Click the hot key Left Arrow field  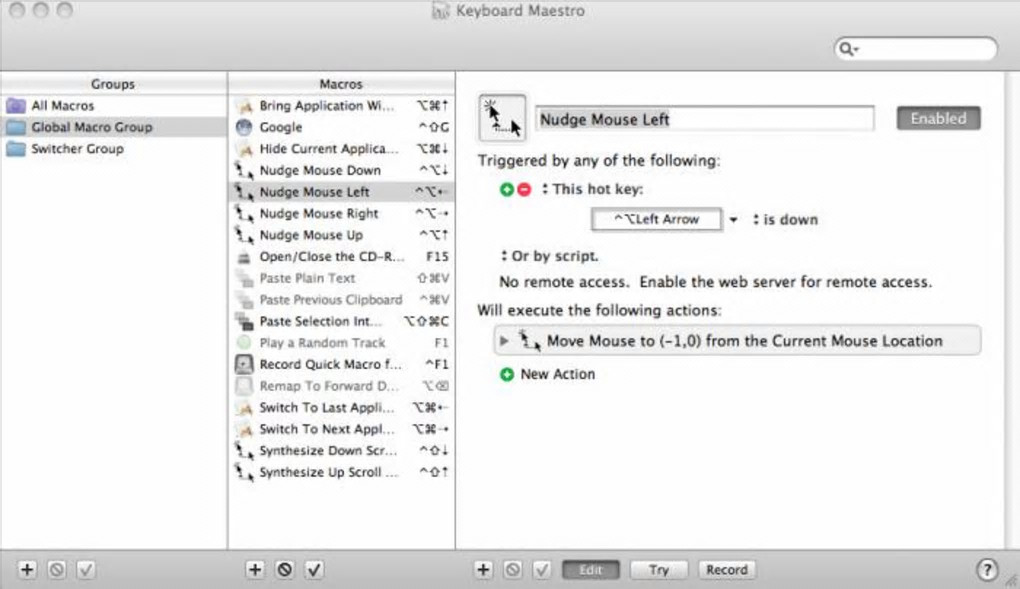point(656,219)
